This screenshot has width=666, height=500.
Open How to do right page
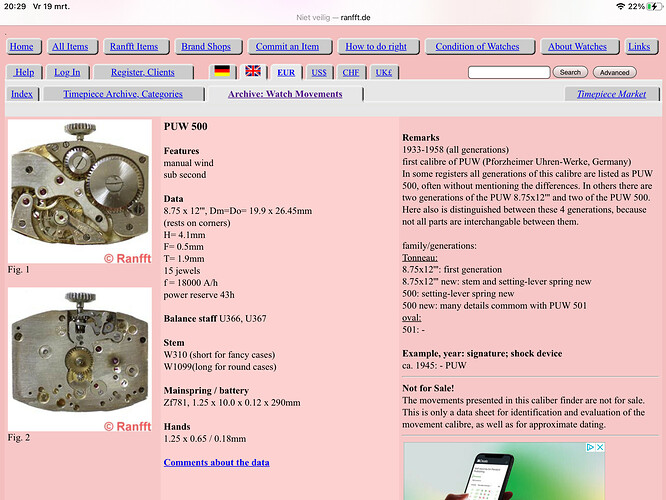[x=376, y=47]
